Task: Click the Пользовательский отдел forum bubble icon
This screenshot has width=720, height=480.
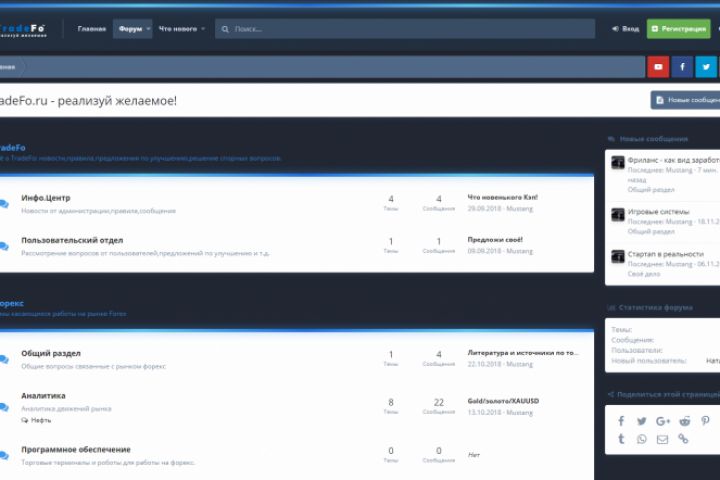Action: [x=4, y=246]
